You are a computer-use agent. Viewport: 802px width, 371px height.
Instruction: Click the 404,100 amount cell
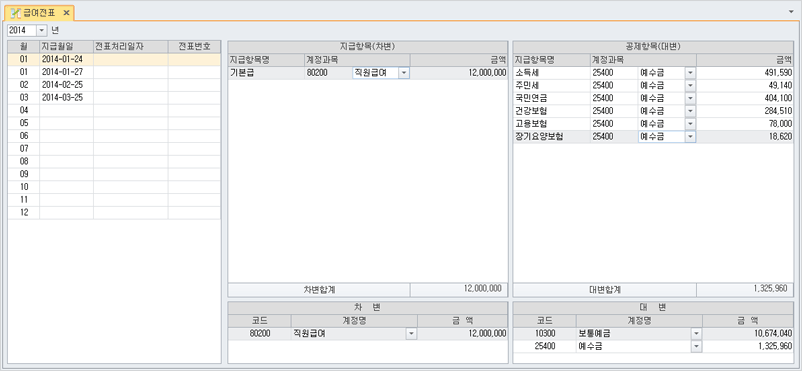click(x=745, y=98)
